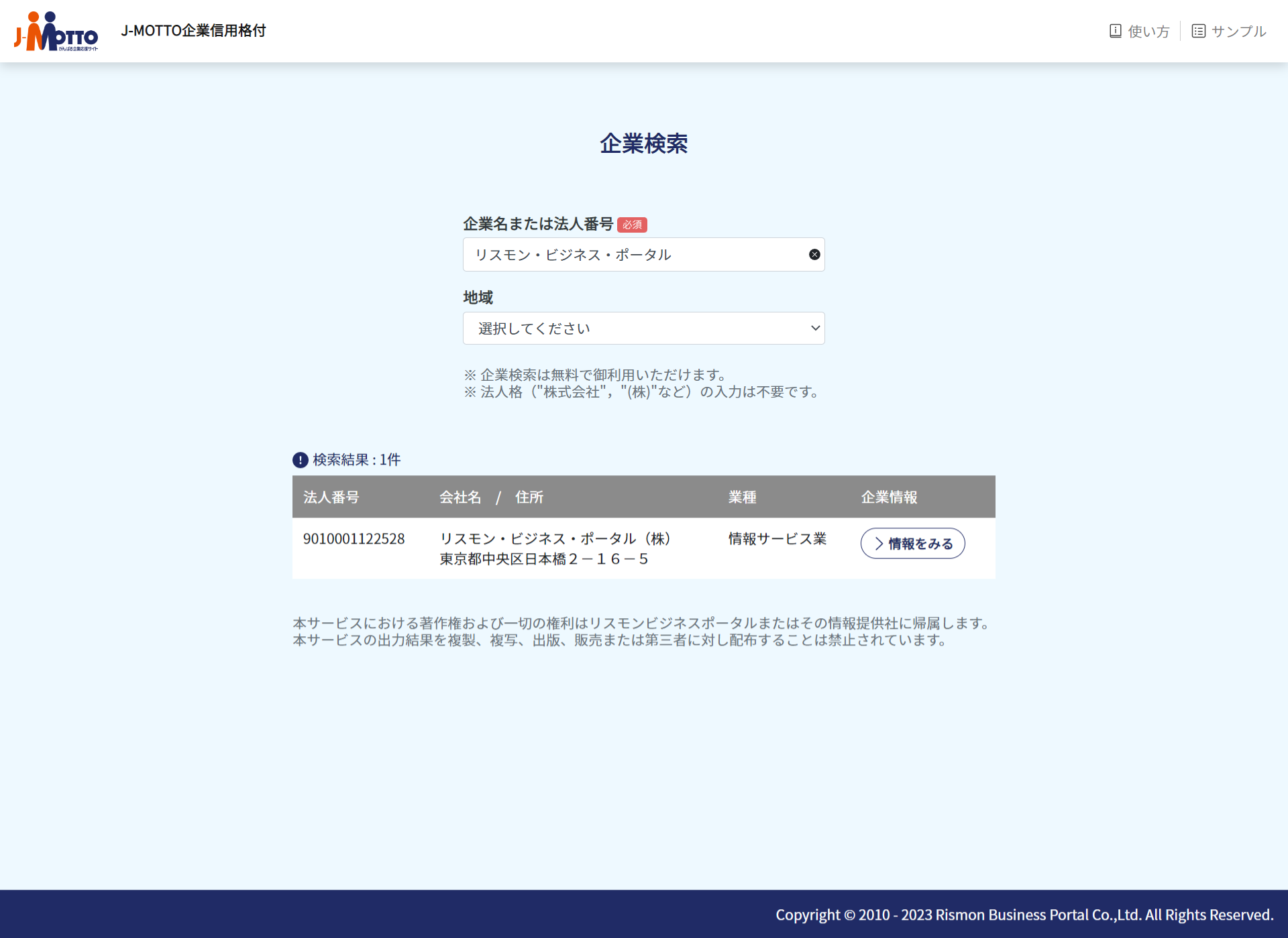Image resolution: width=1288 pixels, height=938 pixels.
Task: Click the J-MOTTO logo
Action: coord(56,31)
